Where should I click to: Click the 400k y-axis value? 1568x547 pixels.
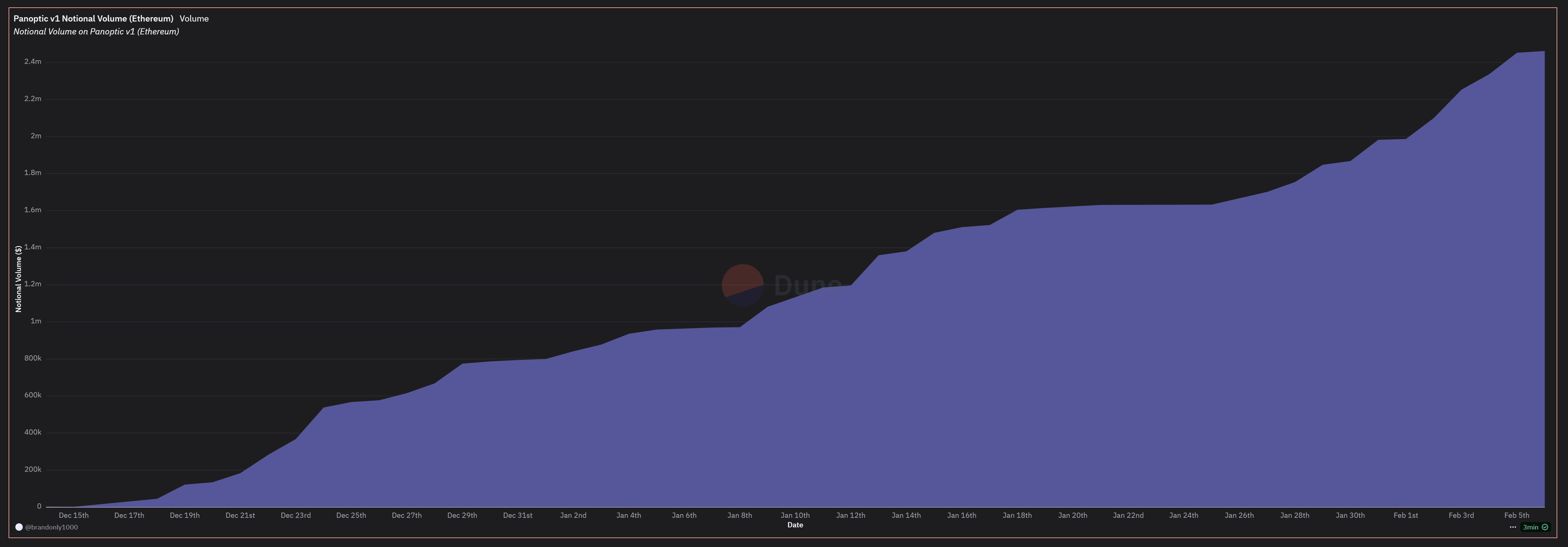coord(33,432)
